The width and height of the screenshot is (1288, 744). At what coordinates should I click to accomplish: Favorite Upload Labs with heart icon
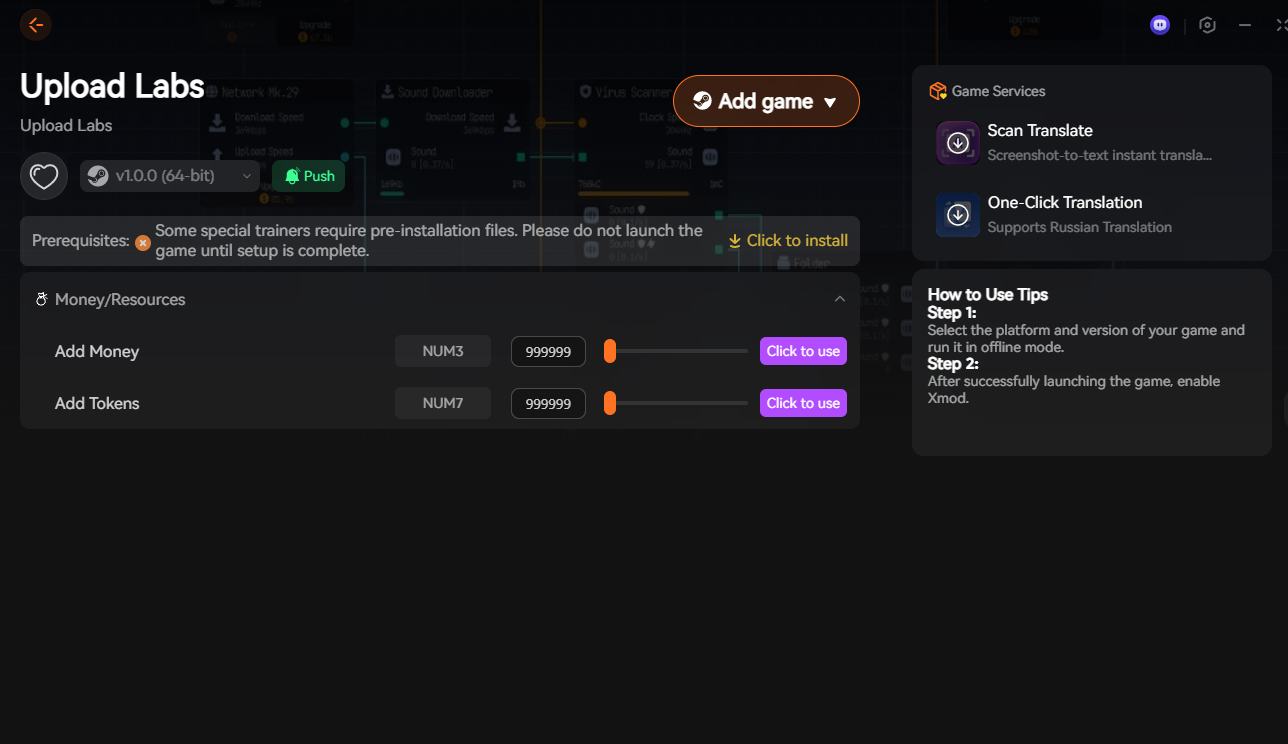(44, 177)
